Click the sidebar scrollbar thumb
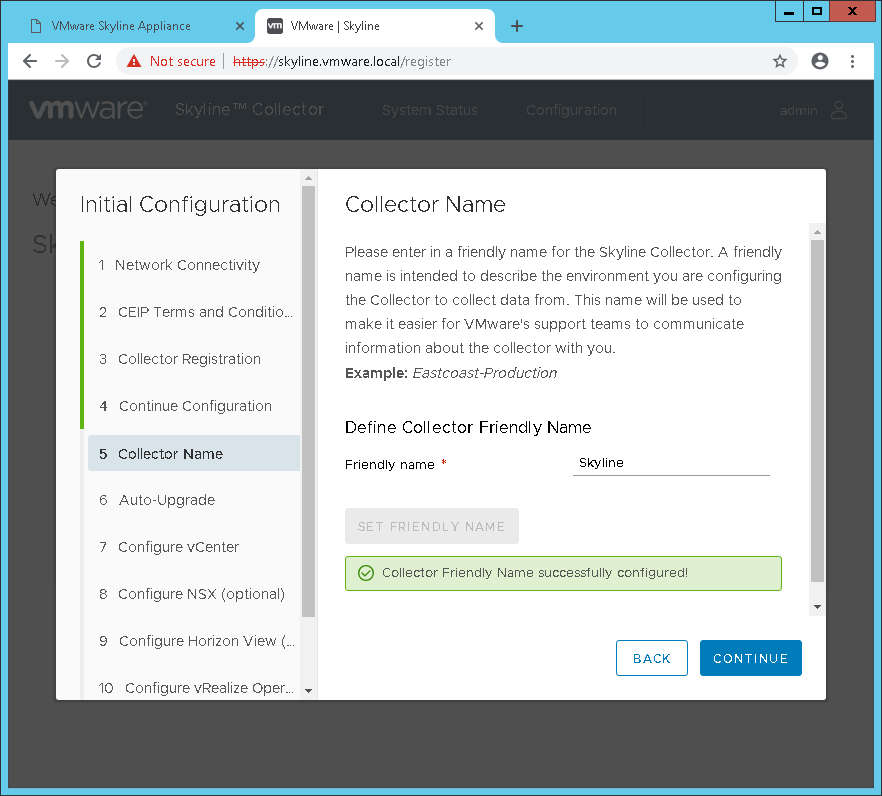This screenshot has width=882, height=796. (308, 402)
